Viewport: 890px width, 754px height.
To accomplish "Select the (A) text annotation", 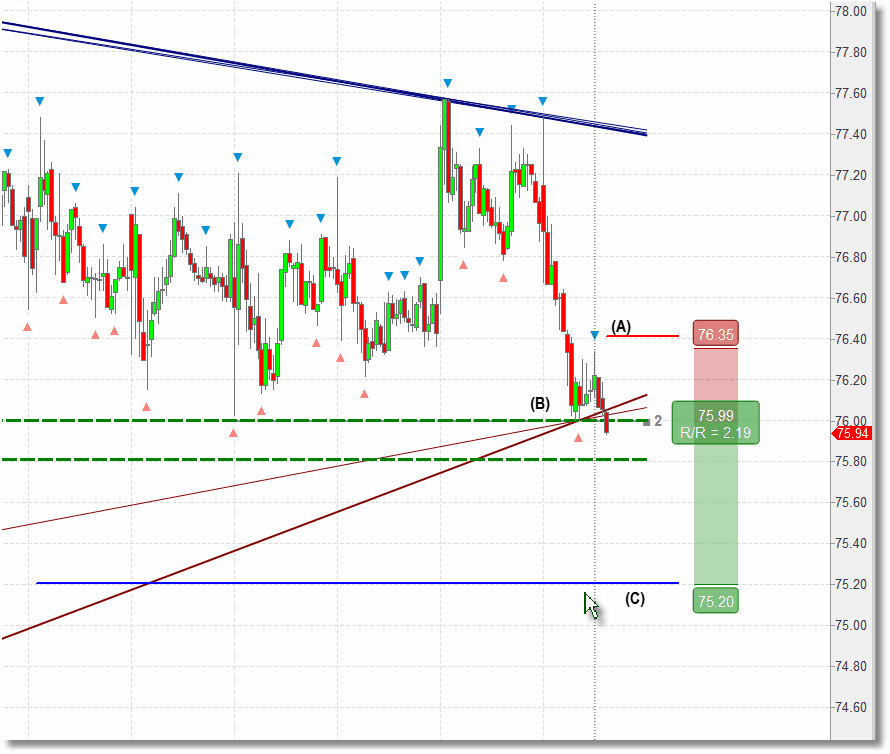I will point(620,326).
